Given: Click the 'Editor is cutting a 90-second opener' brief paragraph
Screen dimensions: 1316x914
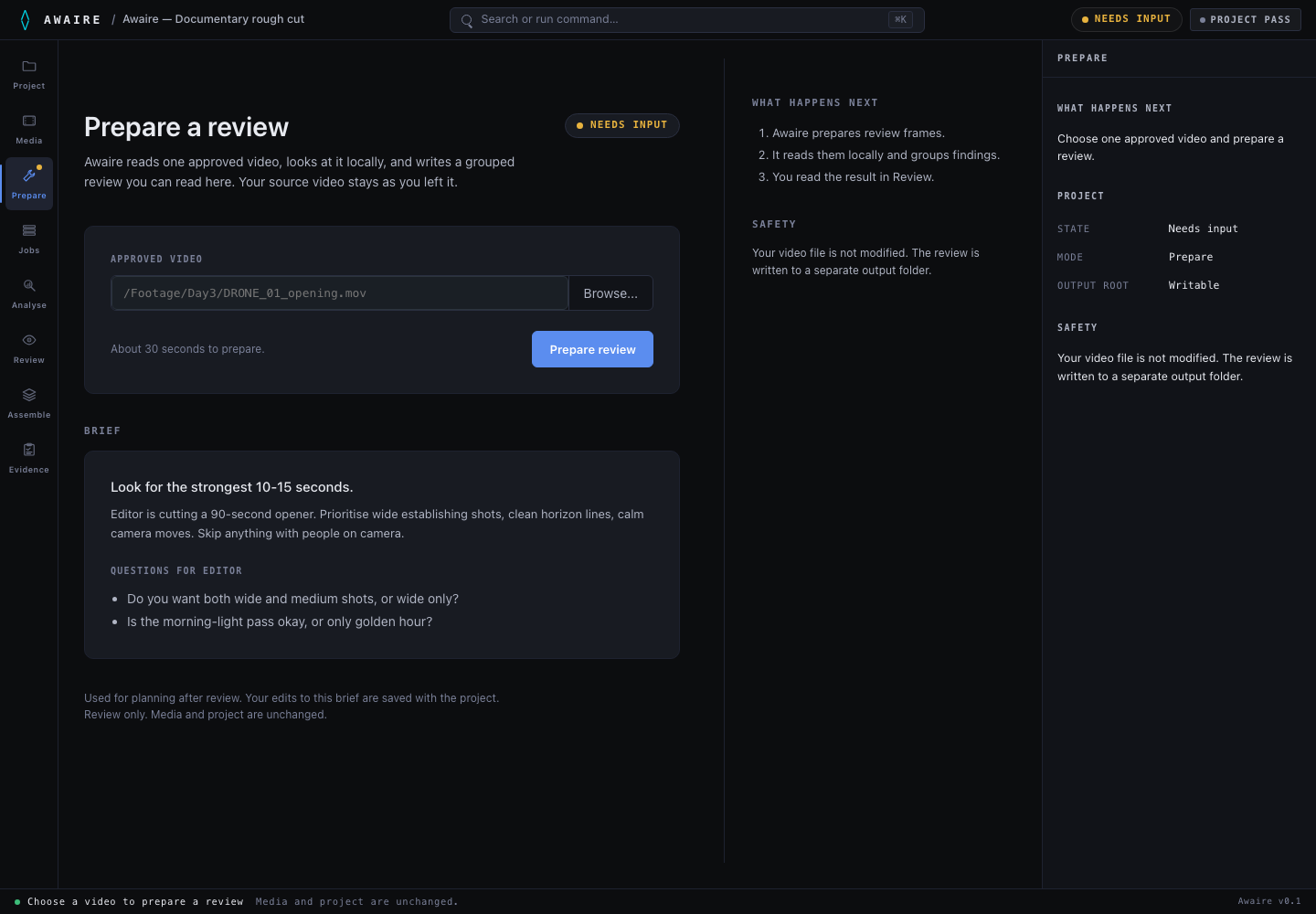Looking at the screenshot, I should coord(377,524).
